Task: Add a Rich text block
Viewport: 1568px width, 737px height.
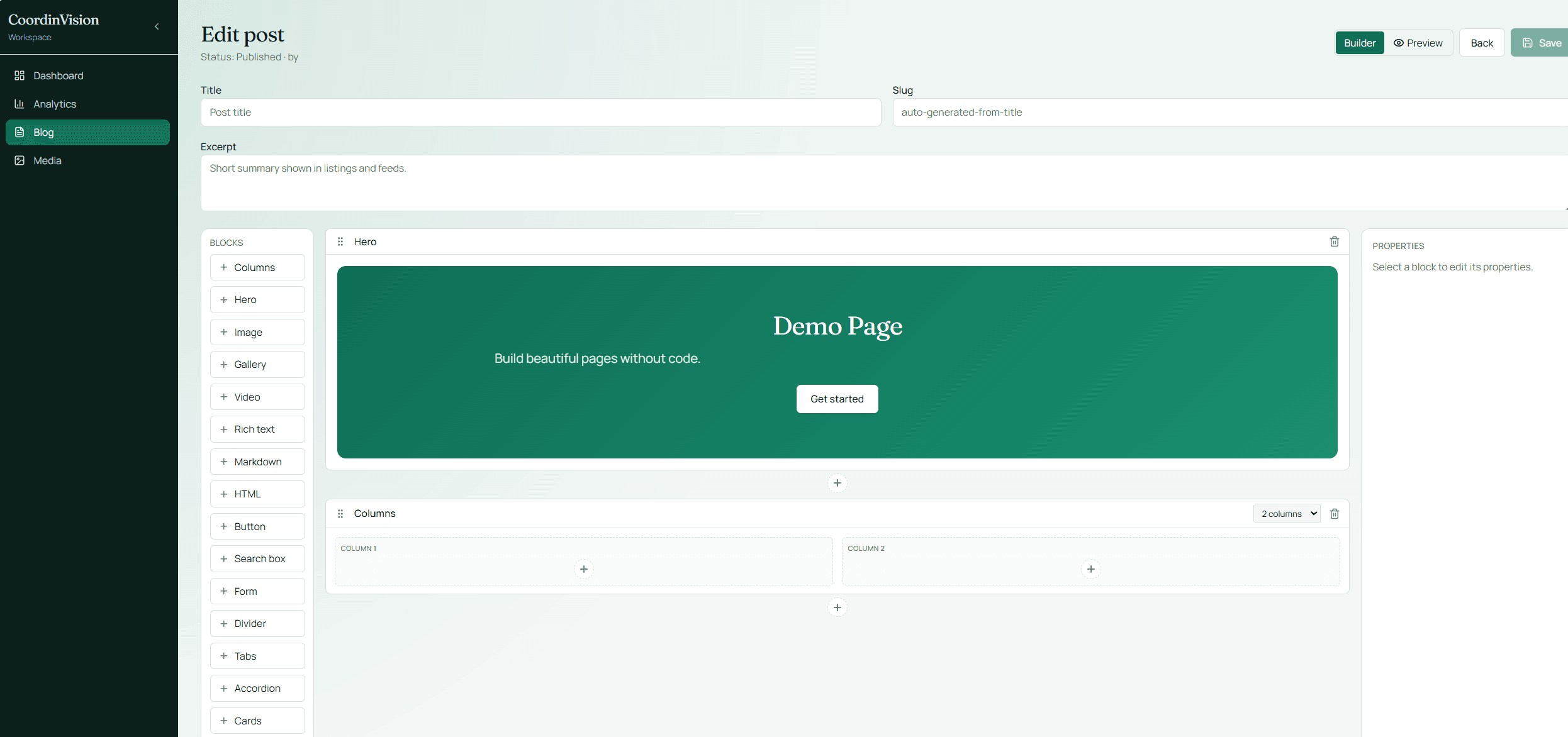Action: click(257, 429)
